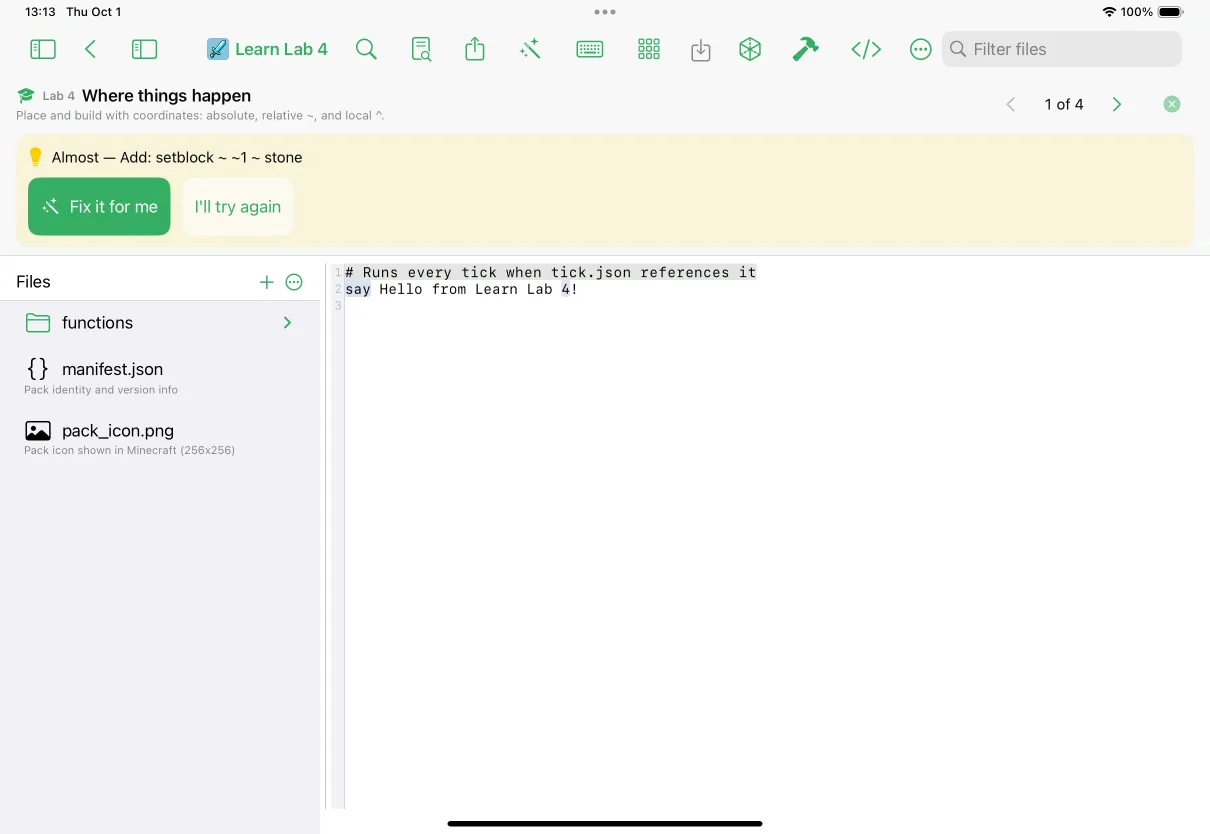Go to previous lab step arrow
The height and width of the screenshot is (834, 1210).
(1011, 104)
